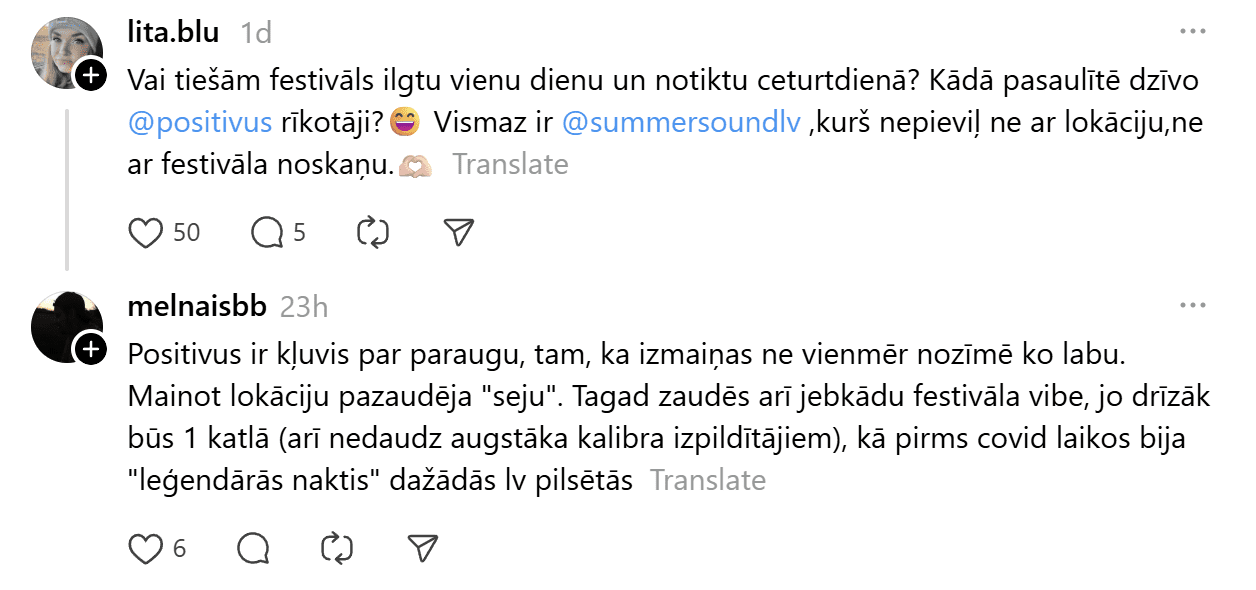Repost lita.blu's post
The height and width of the screenshot is (590, 1256).
(x=372, y=233)
